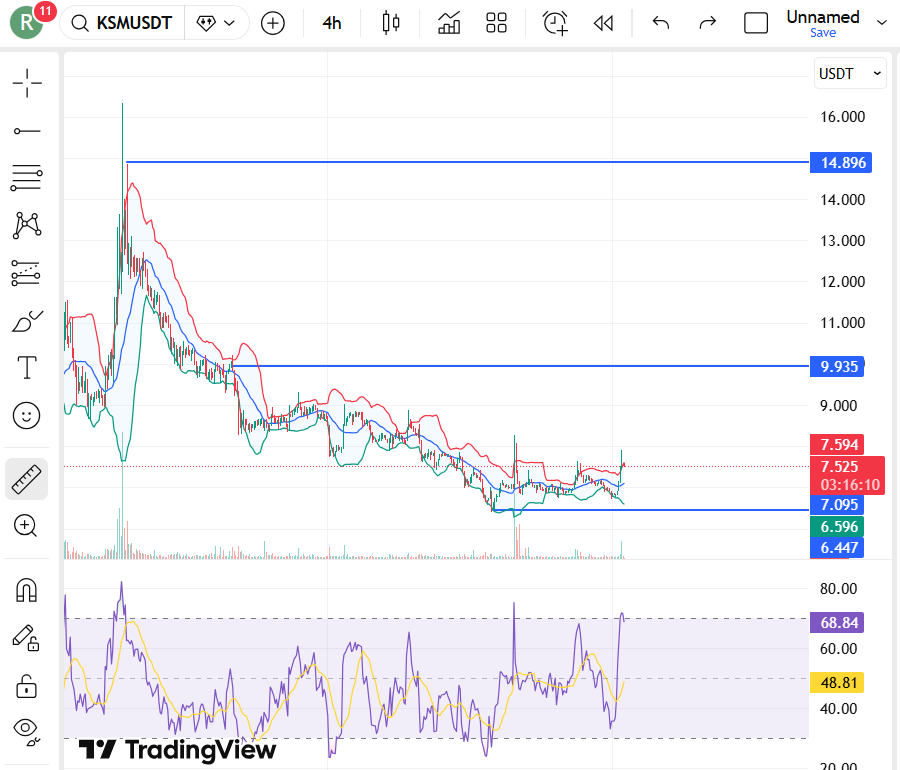Open the indicators menu

449,22
